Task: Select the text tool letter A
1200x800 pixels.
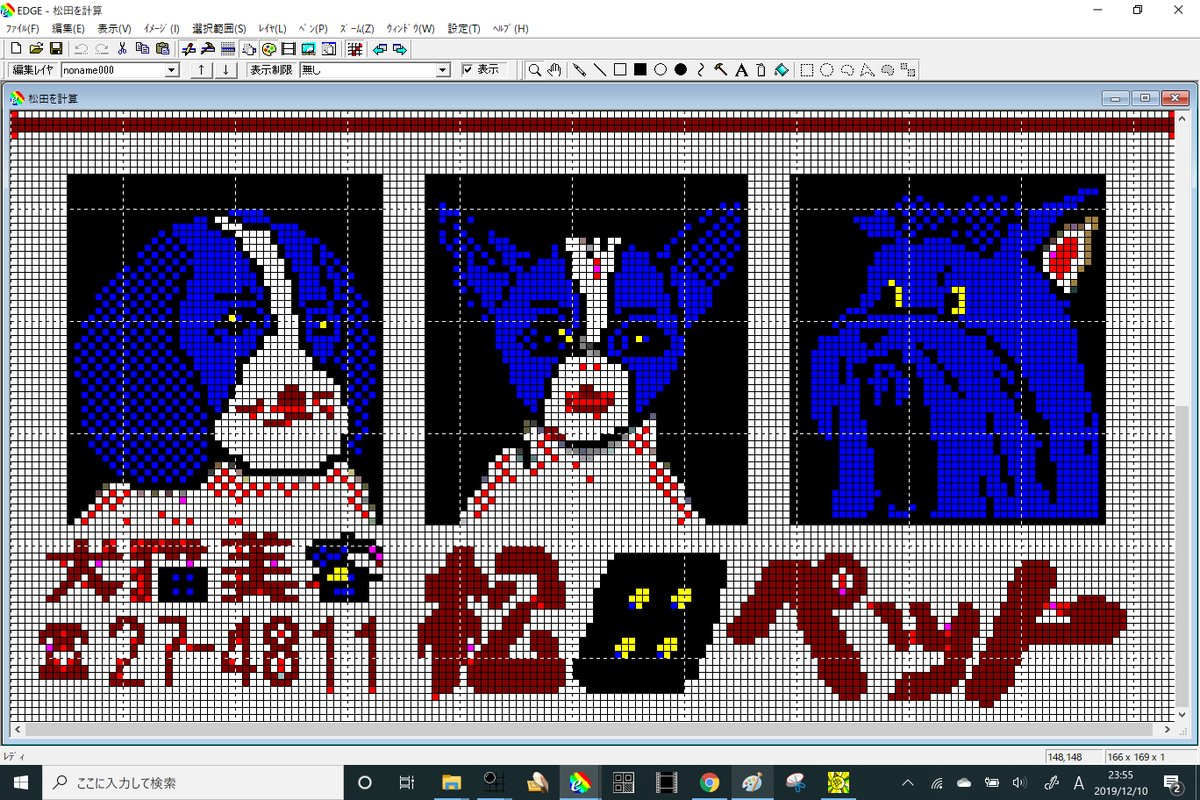Action: [x=741, y=70]
